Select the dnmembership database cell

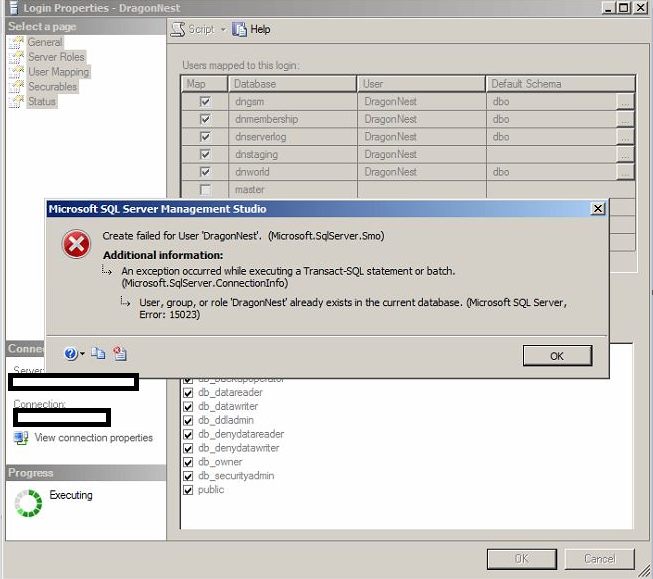point(292,119)
